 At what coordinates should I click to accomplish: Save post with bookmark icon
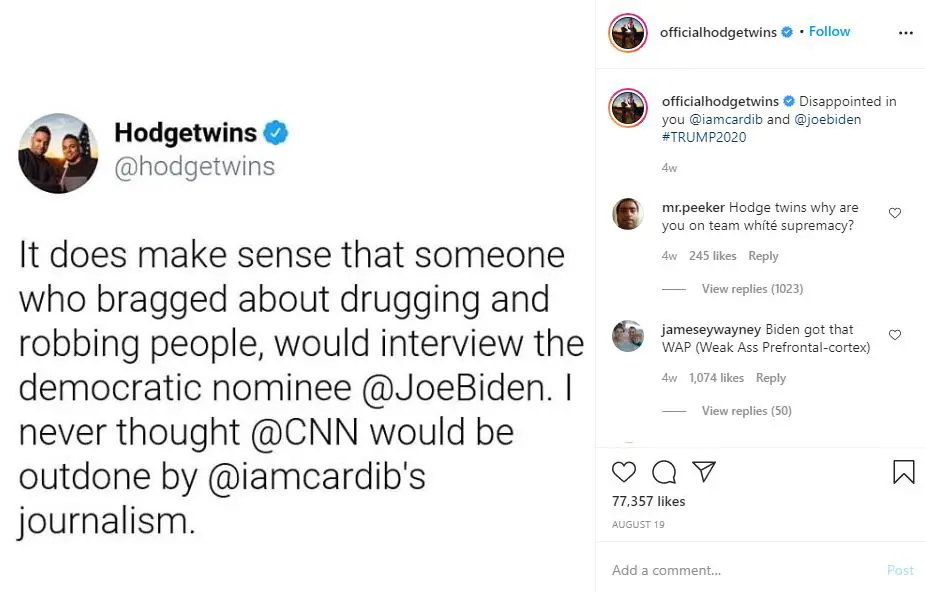903,472
